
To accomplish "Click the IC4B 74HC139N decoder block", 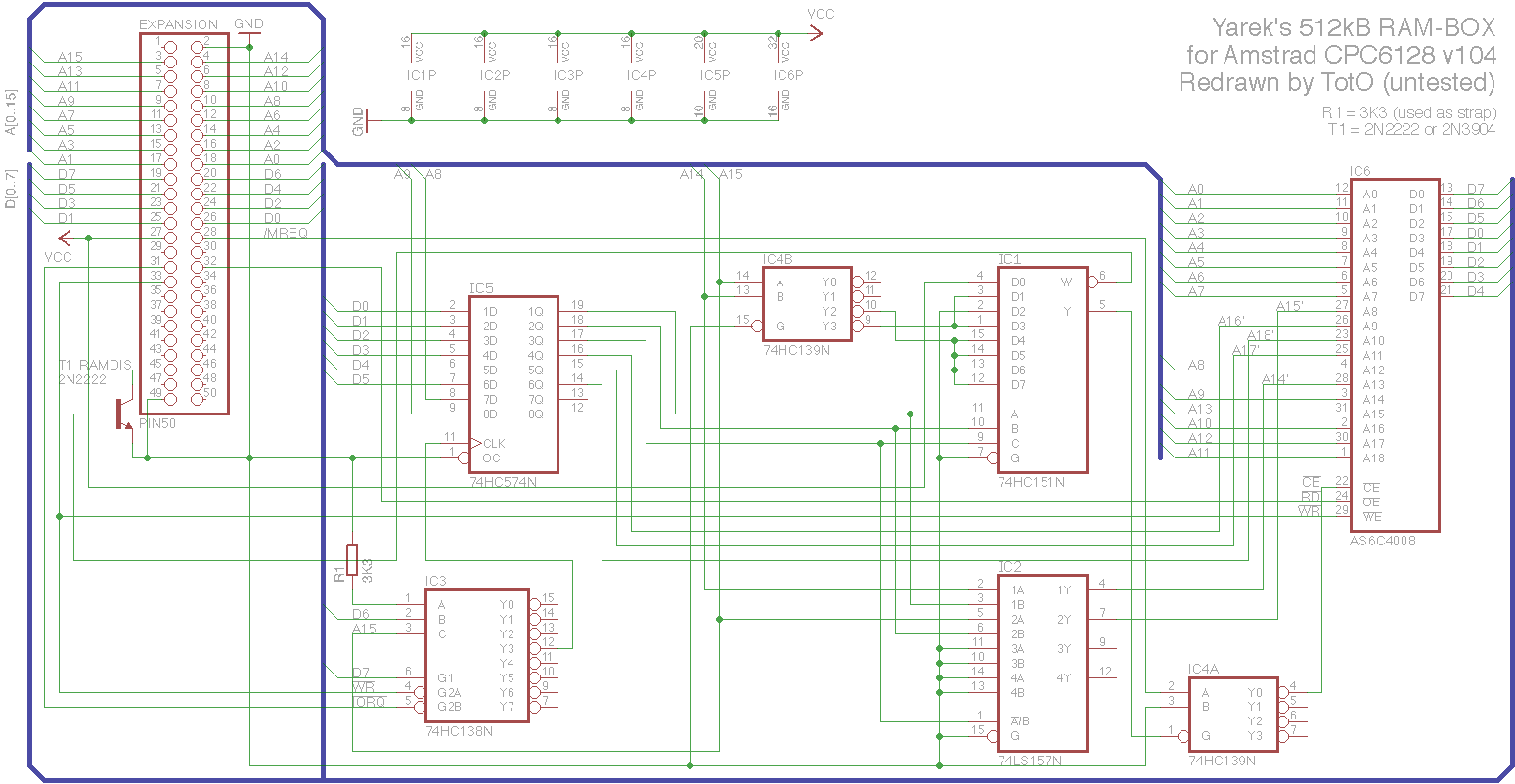I will (x=807, y=303).
